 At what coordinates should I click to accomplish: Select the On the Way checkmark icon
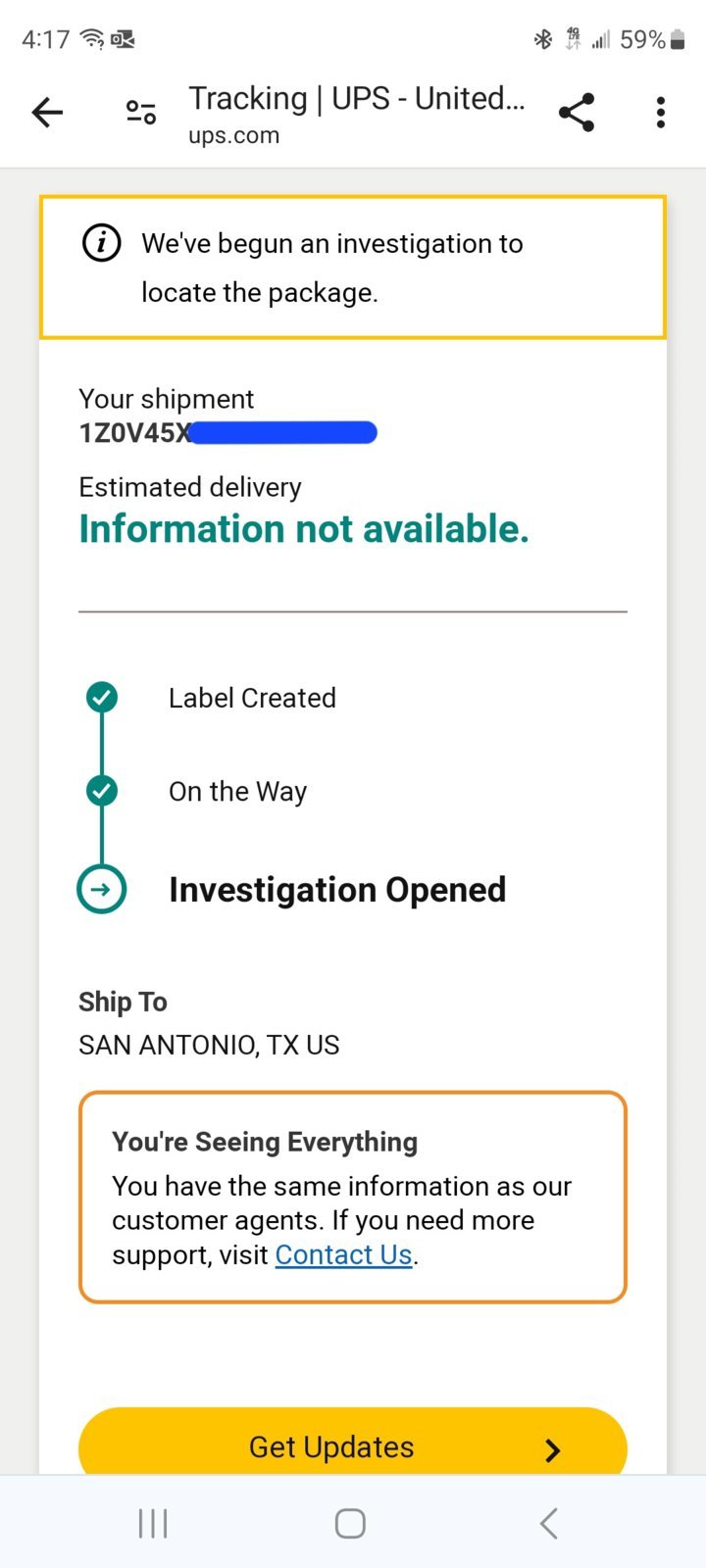tap(102, 791)
